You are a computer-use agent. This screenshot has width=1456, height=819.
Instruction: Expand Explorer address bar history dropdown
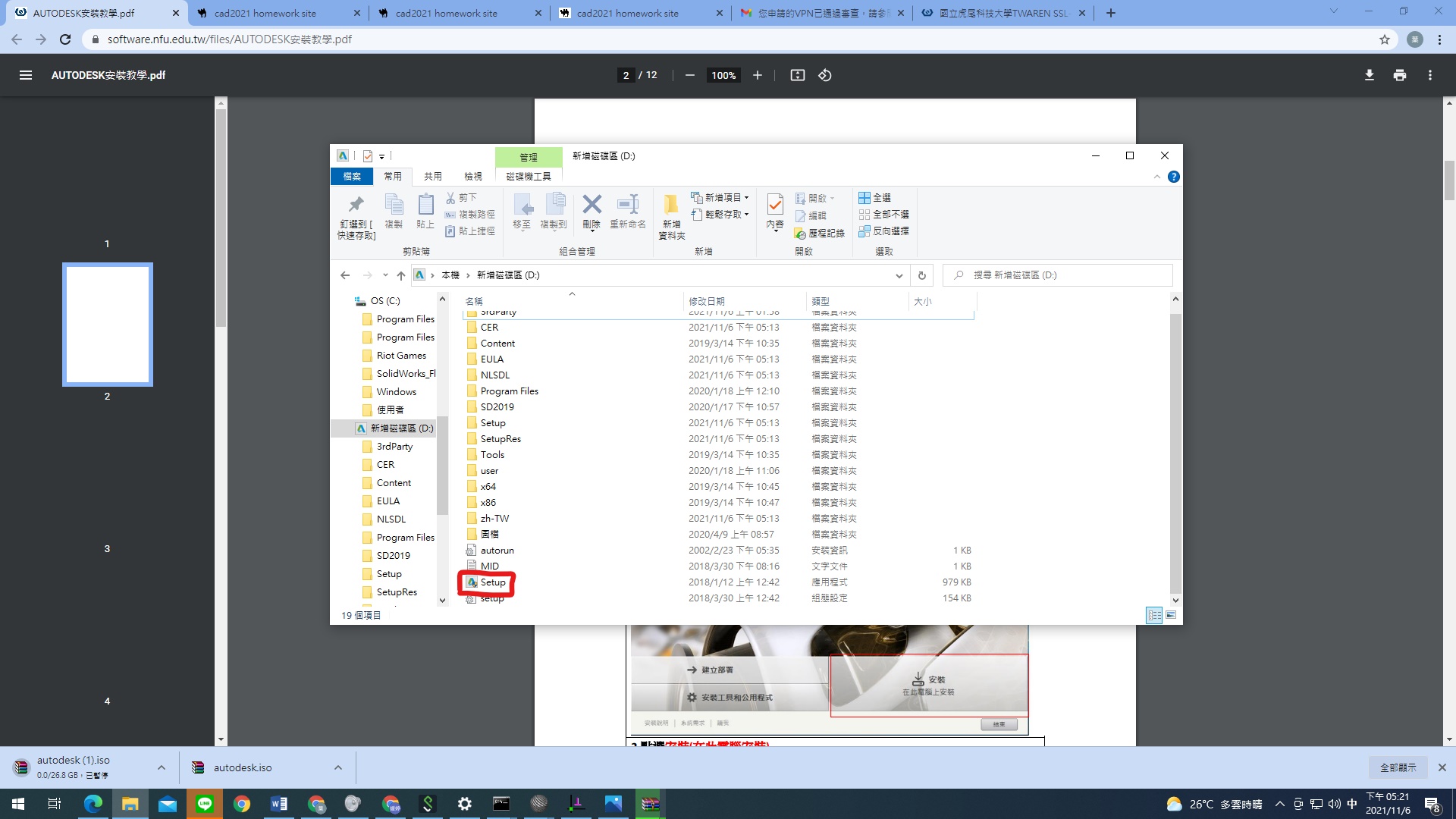899,275
